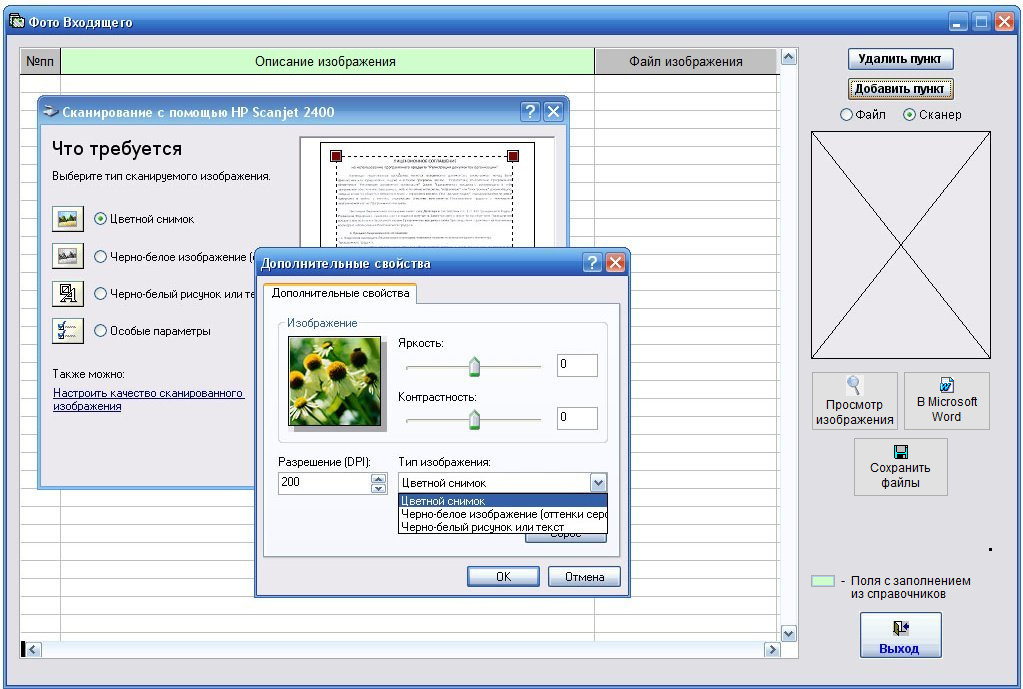Viewport: 1023px width, 689px height.
Task: Click the Описание изображения column header
Action: pyautogui.click(x=327, y=61)
